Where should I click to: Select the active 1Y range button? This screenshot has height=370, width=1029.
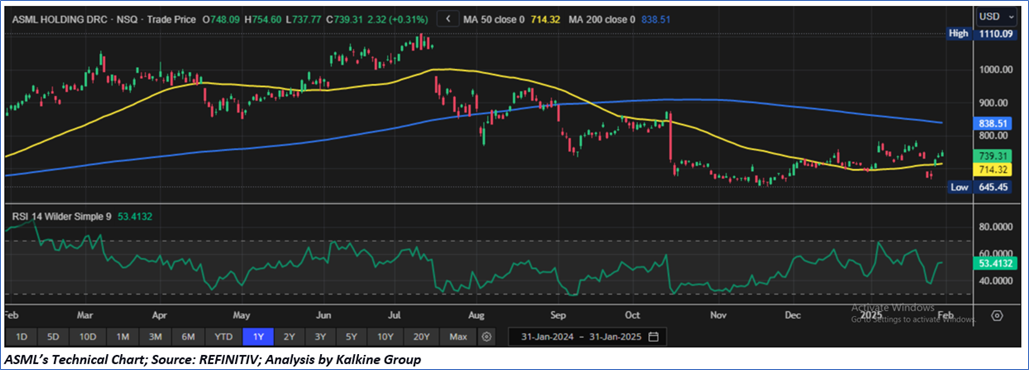258,337
